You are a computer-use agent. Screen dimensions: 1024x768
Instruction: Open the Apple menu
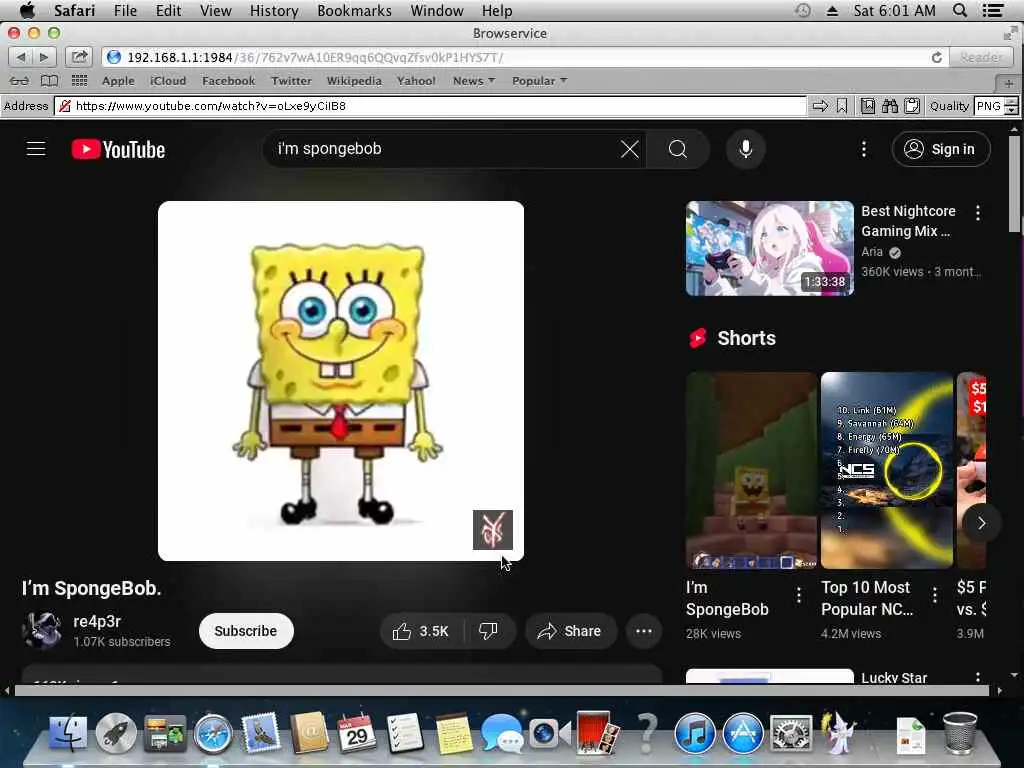pyautogui.click(x=27, y=10)
